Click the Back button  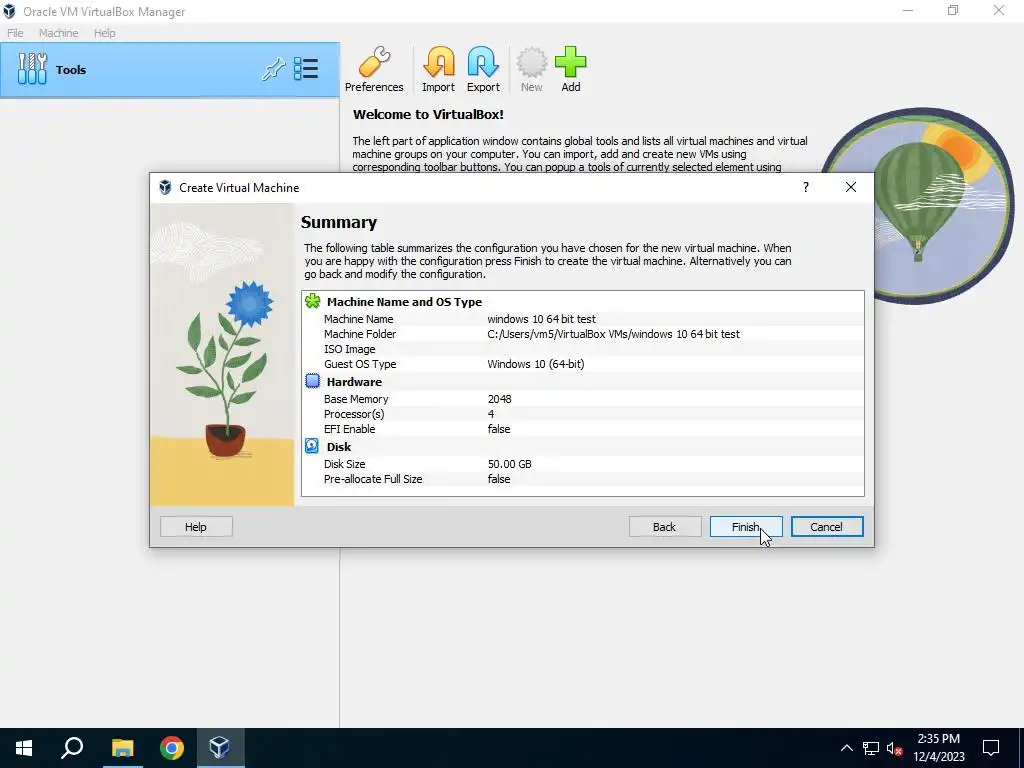point(665,527)
